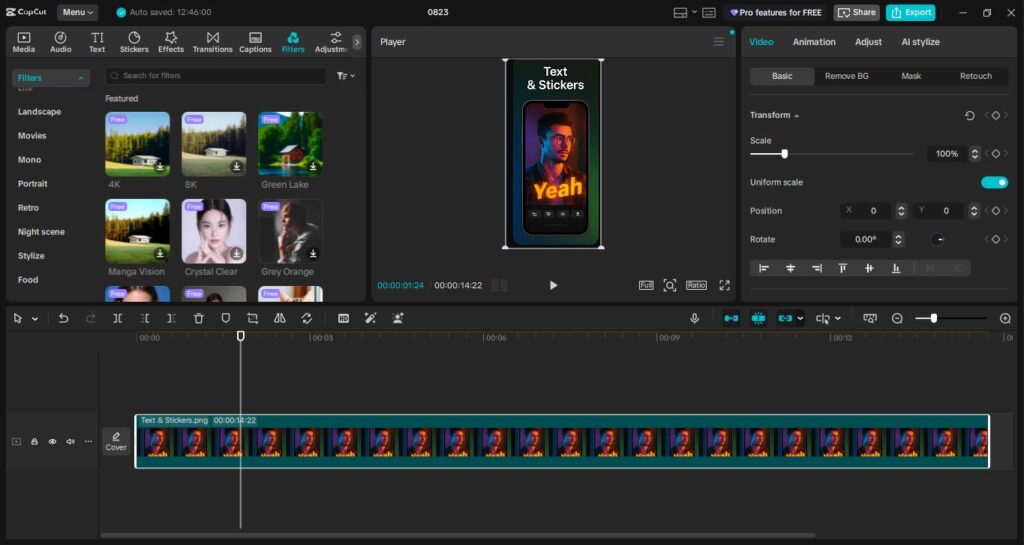The width and height of the screenshot is (1024, 545).
Task: Delete the selected clip with trash icon
Action: coord(199,318)
